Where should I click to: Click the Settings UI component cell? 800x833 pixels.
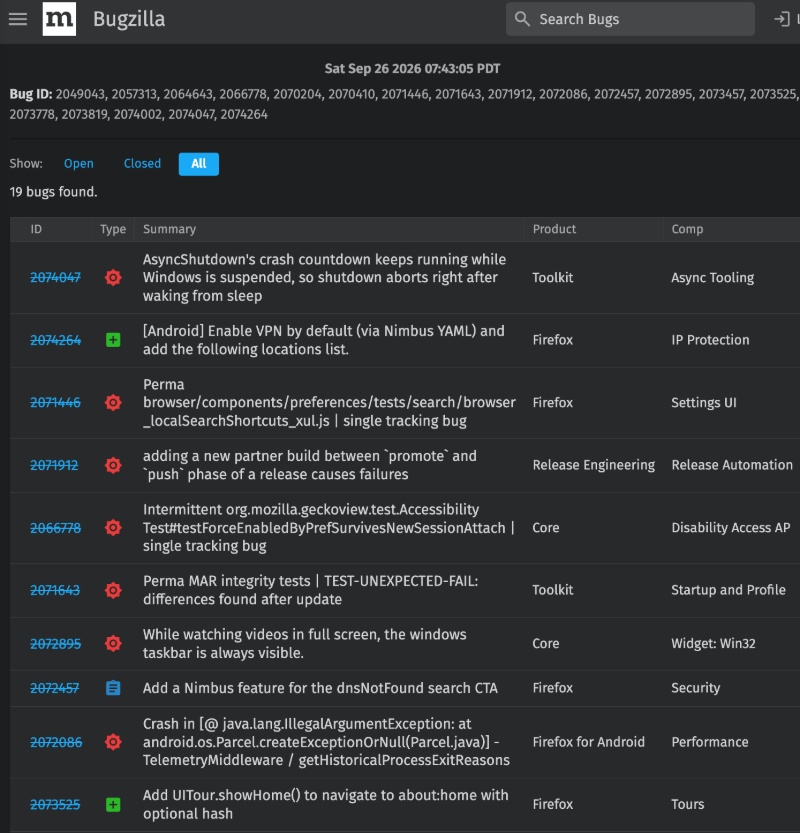pos(704,403)
